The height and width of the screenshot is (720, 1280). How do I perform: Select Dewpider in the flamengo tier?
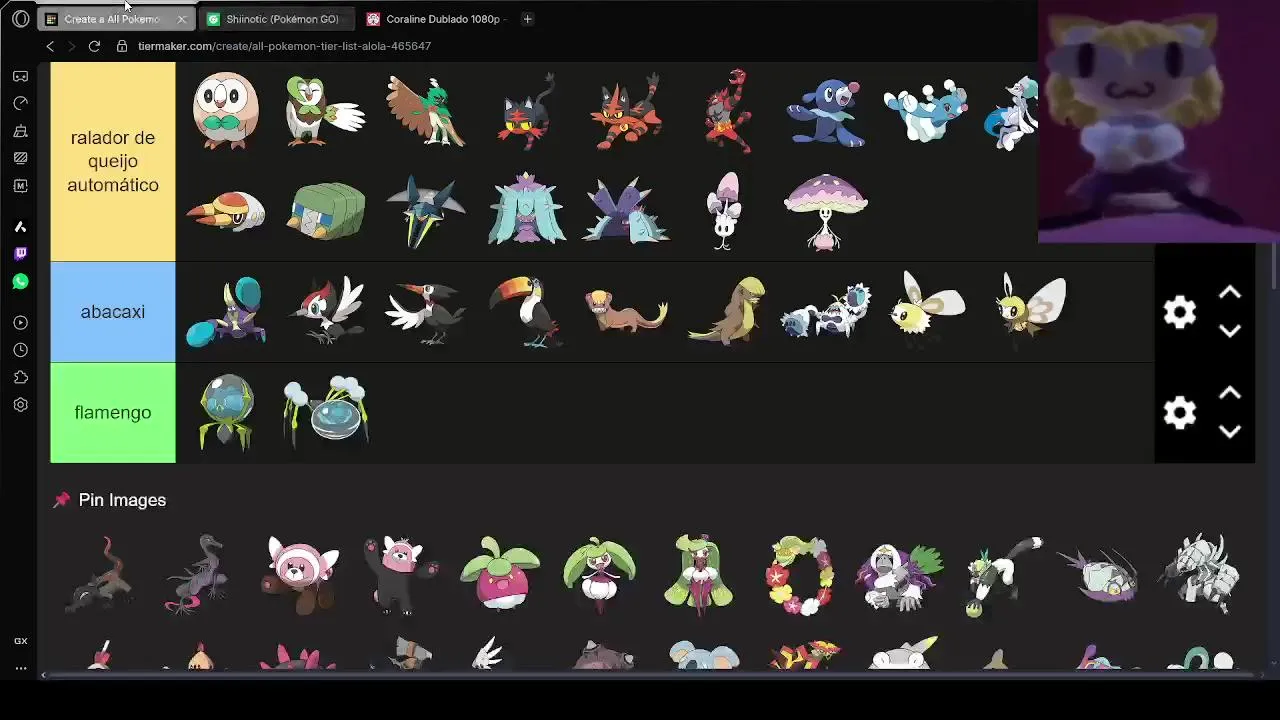point(226,412)
